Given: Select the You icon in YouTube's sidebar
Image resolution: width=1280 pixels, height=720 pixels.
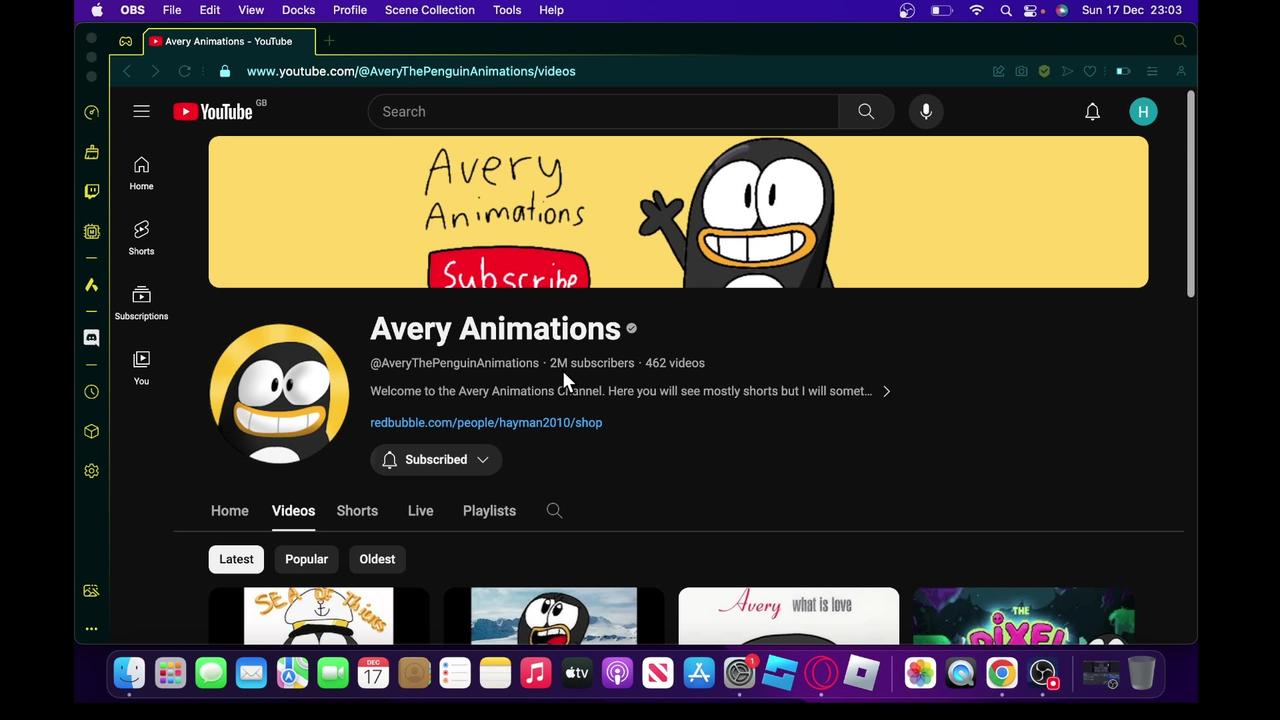Looking at the screenshot, I should pyautogui.click(x=141, y=365).
